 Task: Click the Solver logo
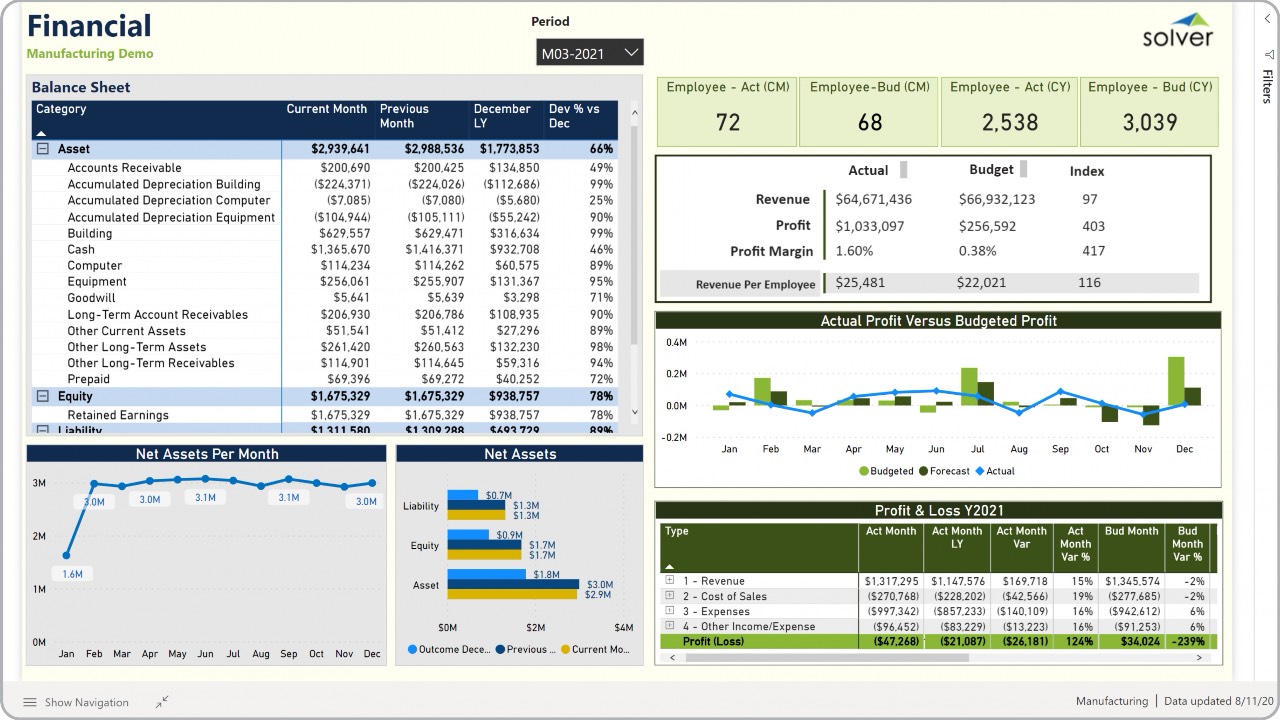pos(1177,30)
